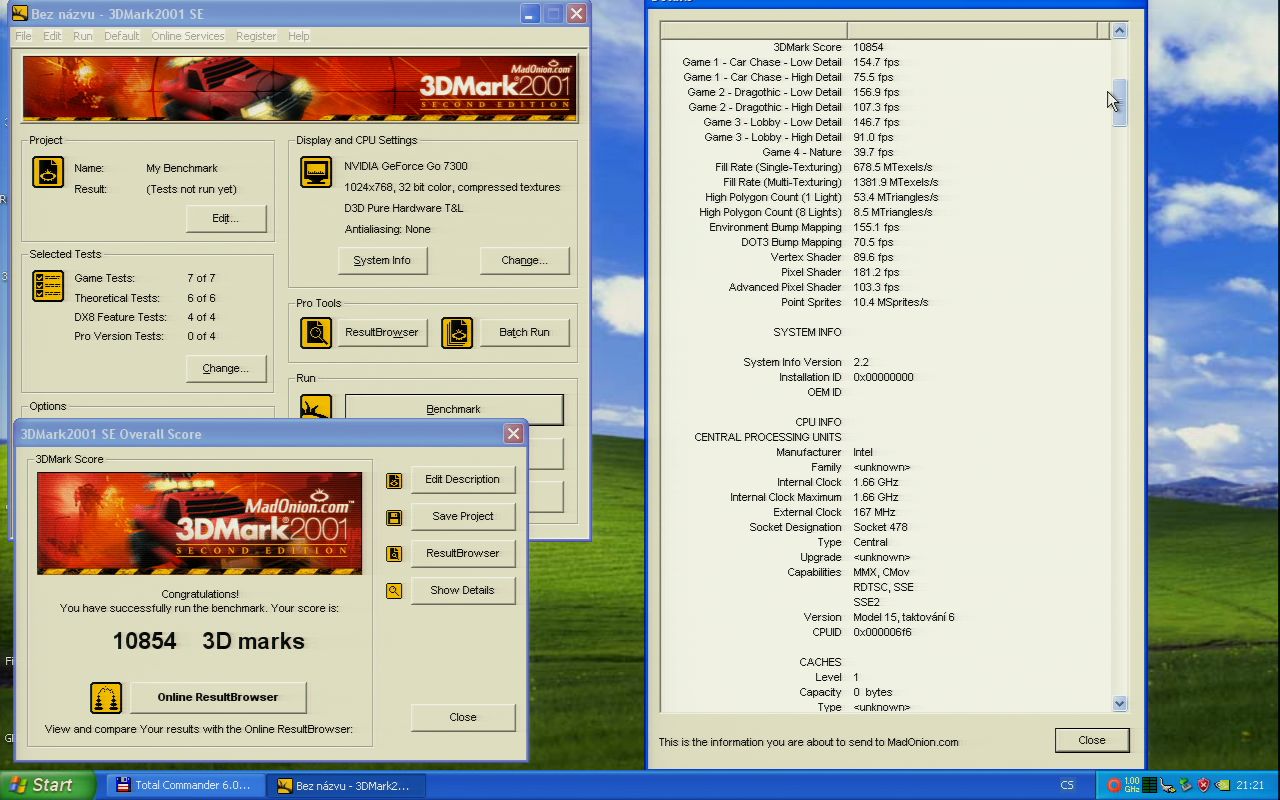Image resolution: width=1280 pixels, height=800 pixels.
Task: Click the Details window vertical scrollbar thumb
Action: [1119, 103]
